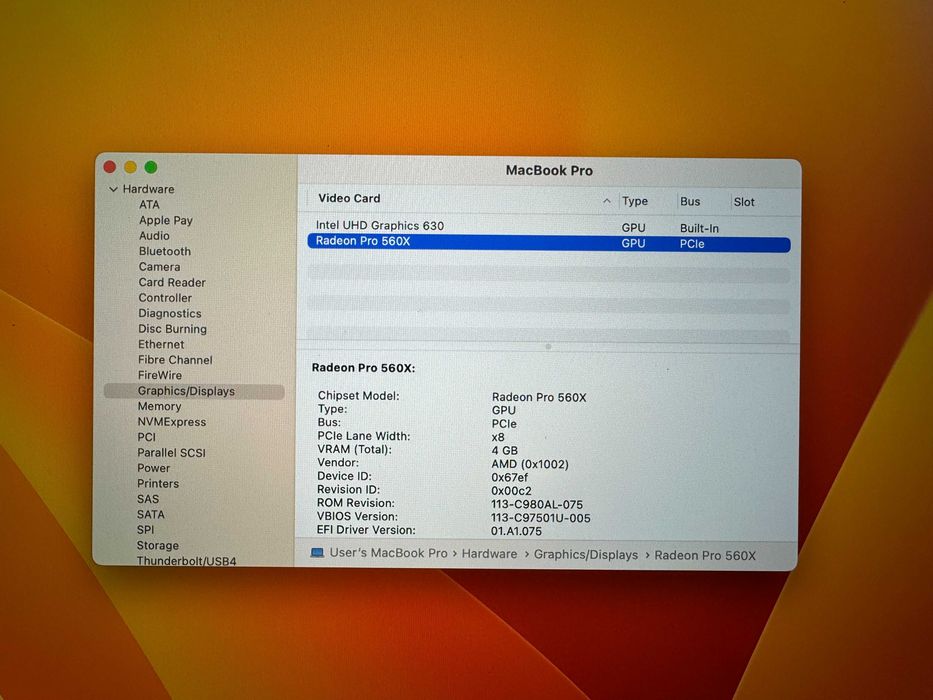This screenshot has height=700, width=933.
Task: Click the Revision ID value 0x00c2
Action: coord(511,491)
